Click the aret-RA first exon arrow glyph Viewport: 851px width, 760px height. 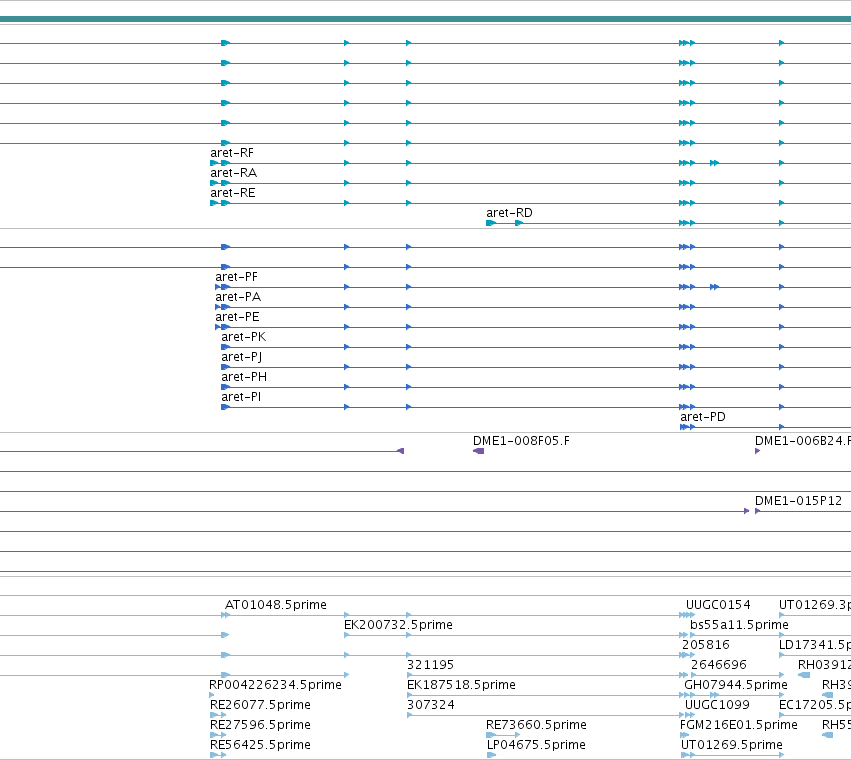(x=214, y=183)
